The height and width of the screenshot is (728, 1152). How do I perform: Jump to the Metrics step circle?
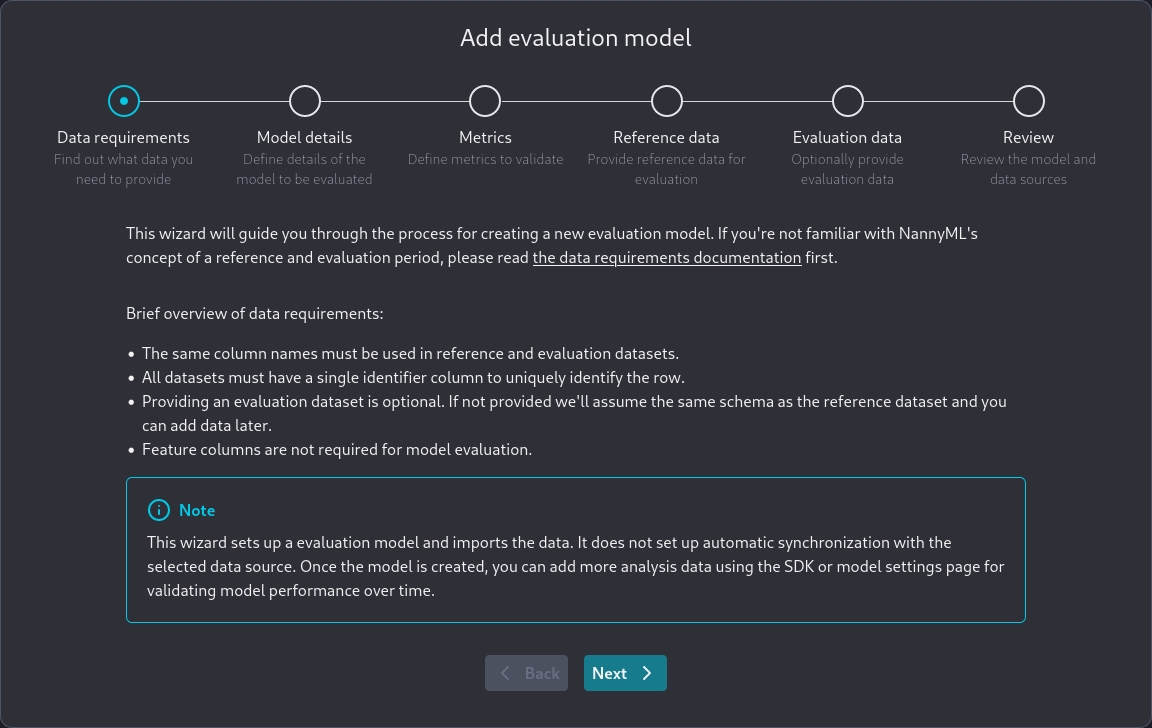coord(485,101)
